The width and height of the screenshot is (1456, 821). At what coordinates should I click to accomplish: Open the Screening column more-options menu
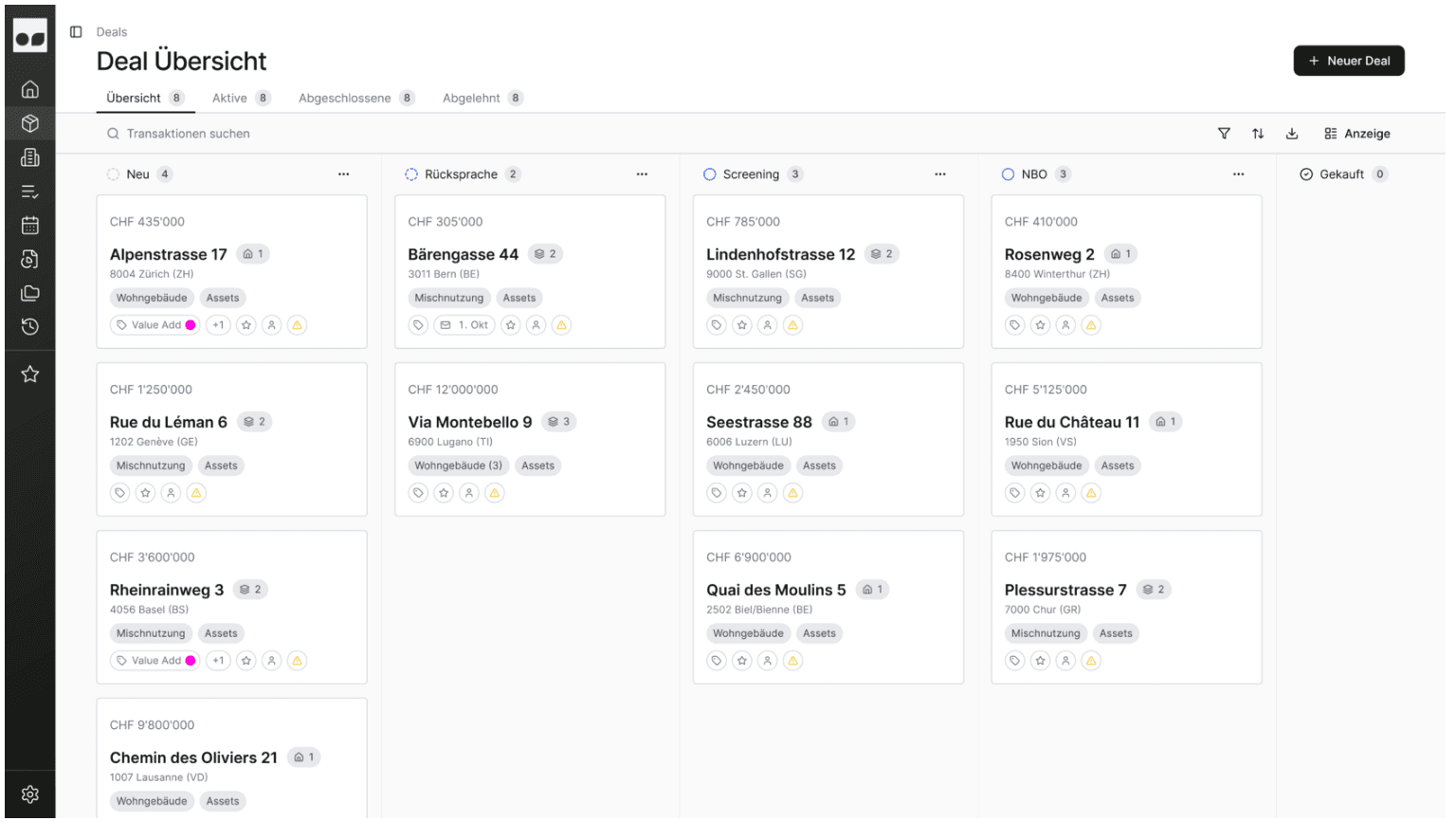940,174
